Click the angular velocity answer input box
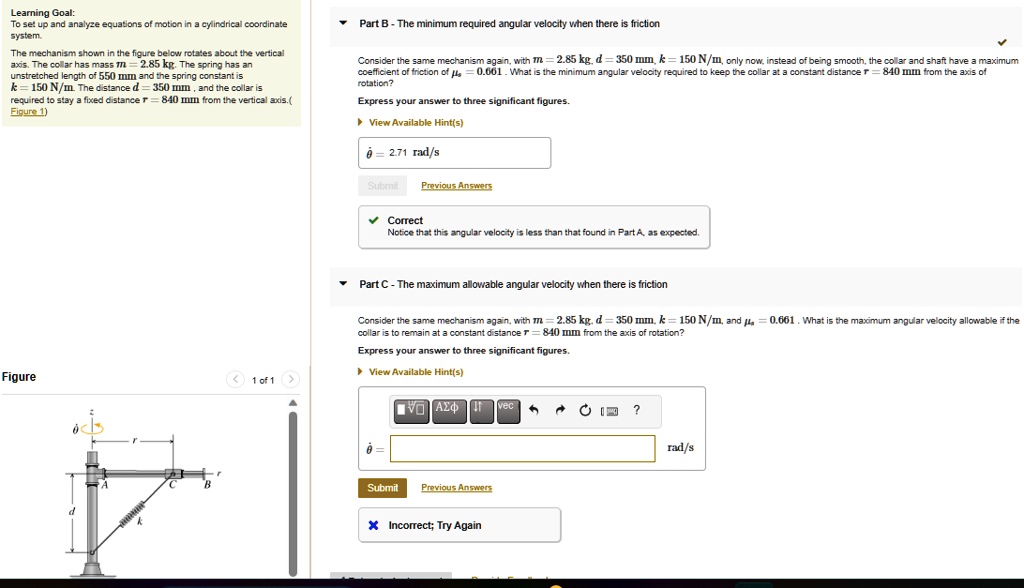The height and width of the screenshot is (588, 1024). pyautogui.click(x=522, y=448)
